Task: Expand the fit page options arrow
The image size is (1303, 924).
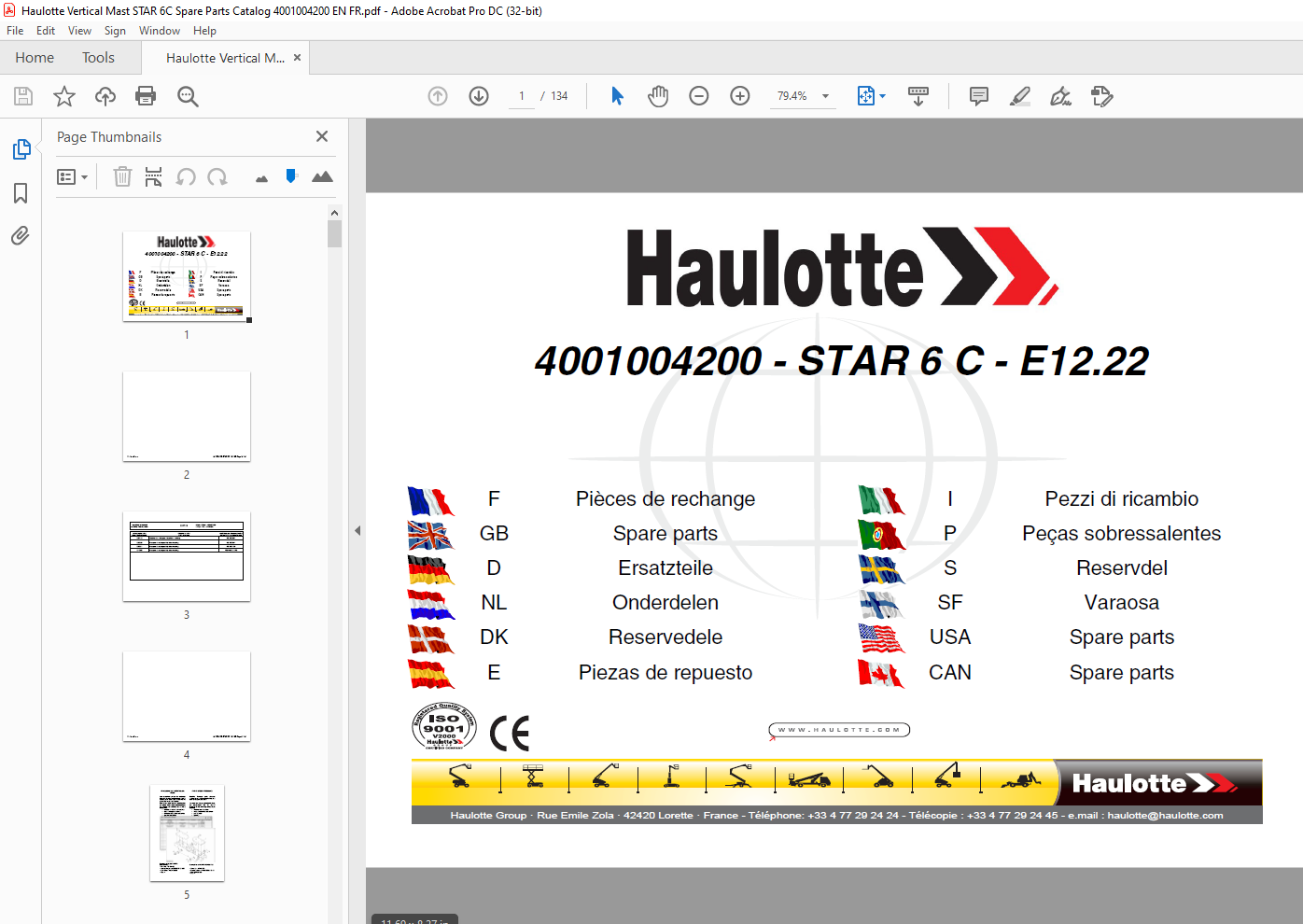Action: [x=882, y=96]
